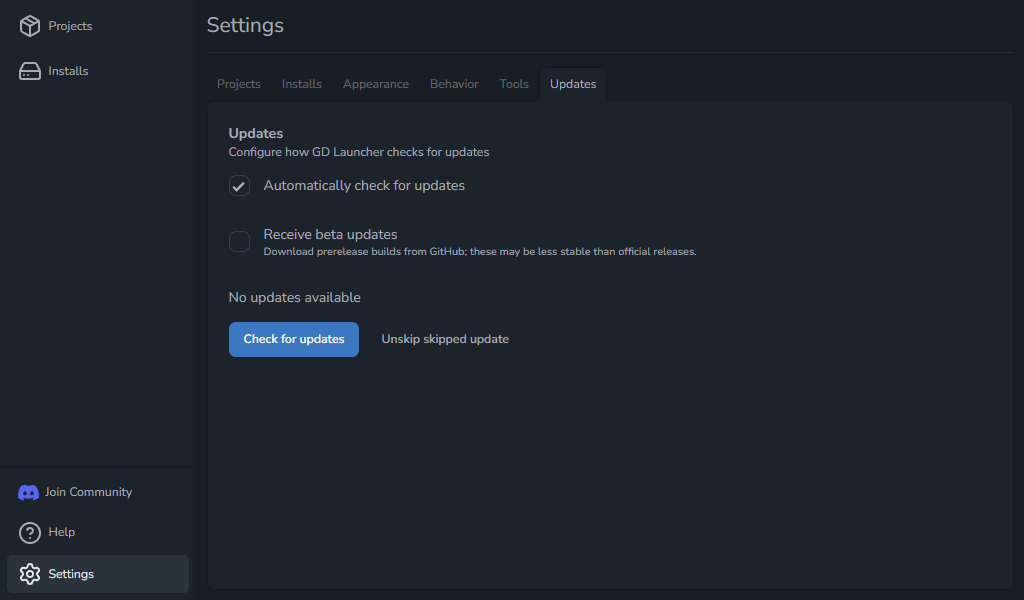
Task: Click the Settings page heading
Action: pos(246,26)
